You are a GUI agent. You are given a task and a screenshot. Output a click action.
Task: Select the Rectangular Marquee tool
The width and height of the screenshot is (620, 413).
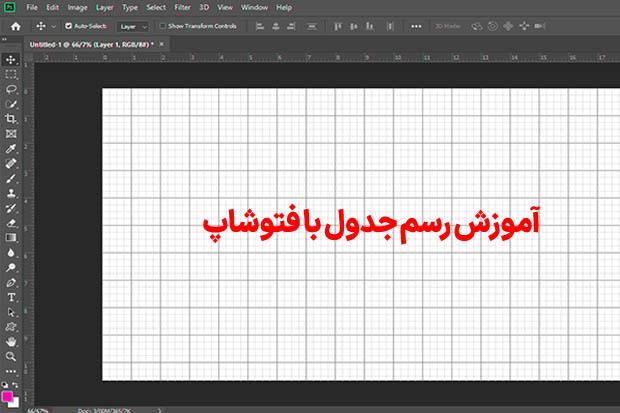click(x=11, y=74)
